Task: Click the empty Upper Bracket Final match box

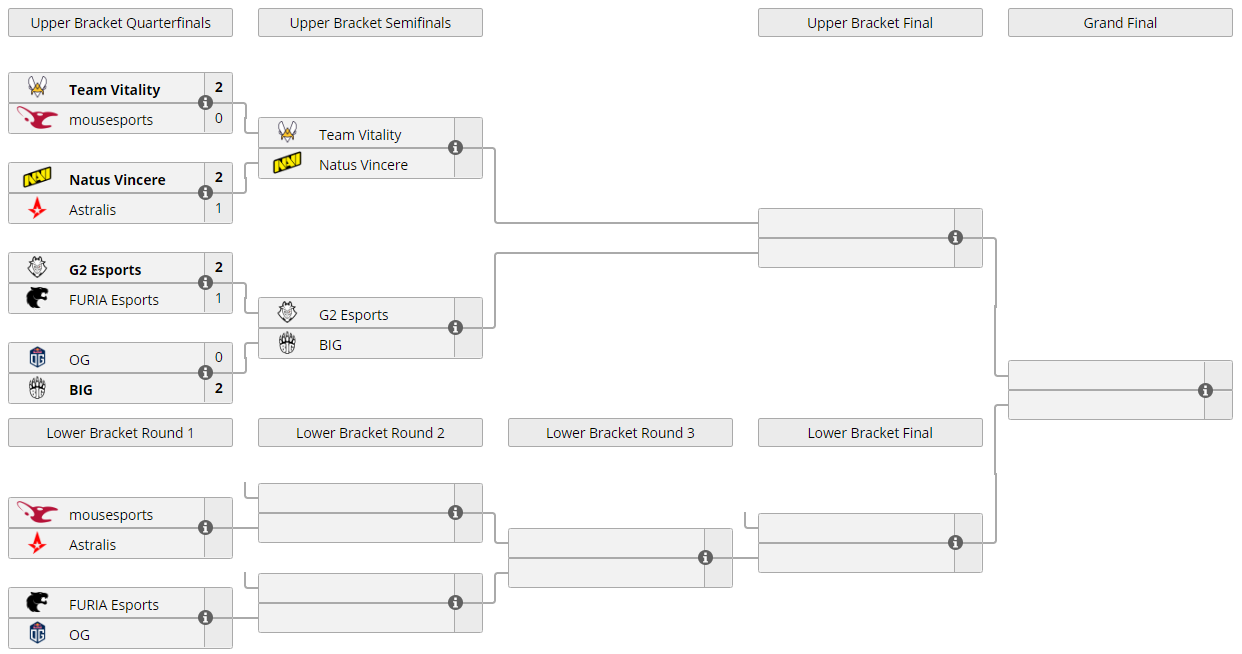Action: [x=856, y=238]
